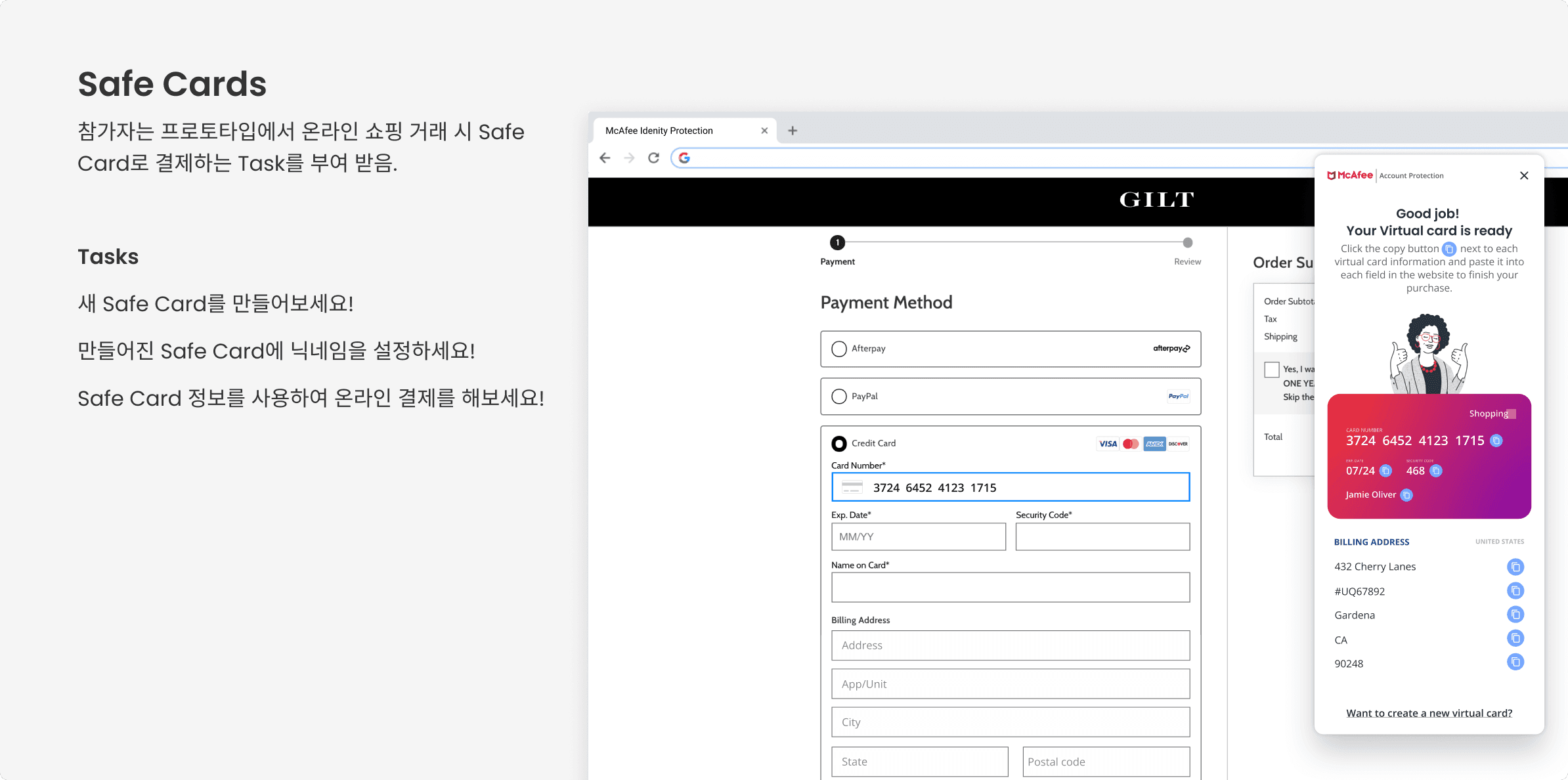The height and width of the screenshot is (780, 1568).
Task: Click the Total row in Order Summary
Action: coord(1273,437)
